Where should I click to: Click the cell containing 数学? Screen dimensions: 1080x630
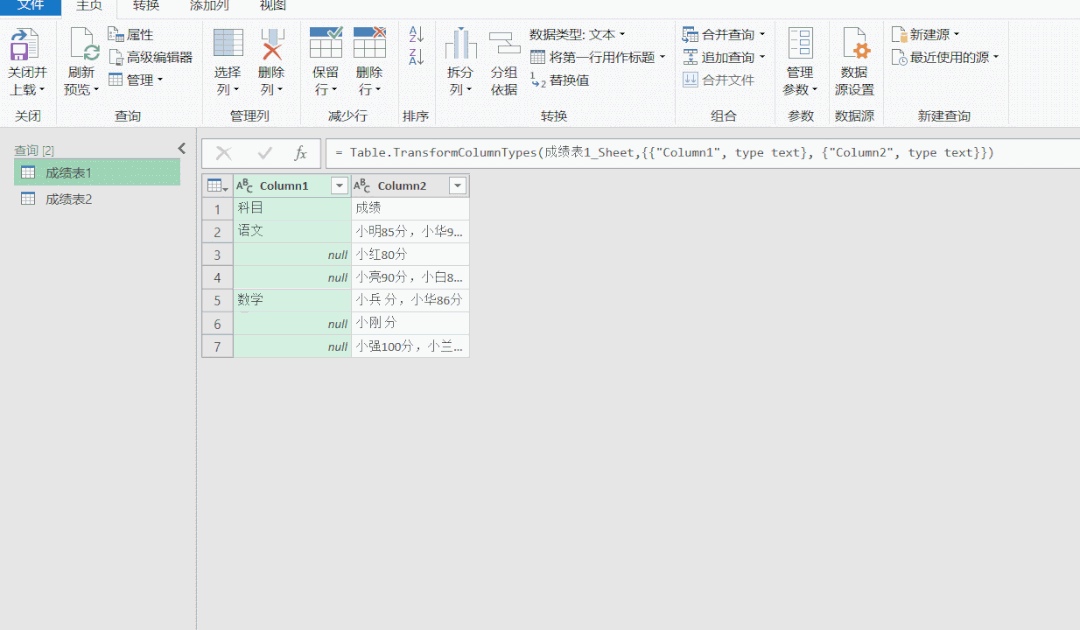292,300
